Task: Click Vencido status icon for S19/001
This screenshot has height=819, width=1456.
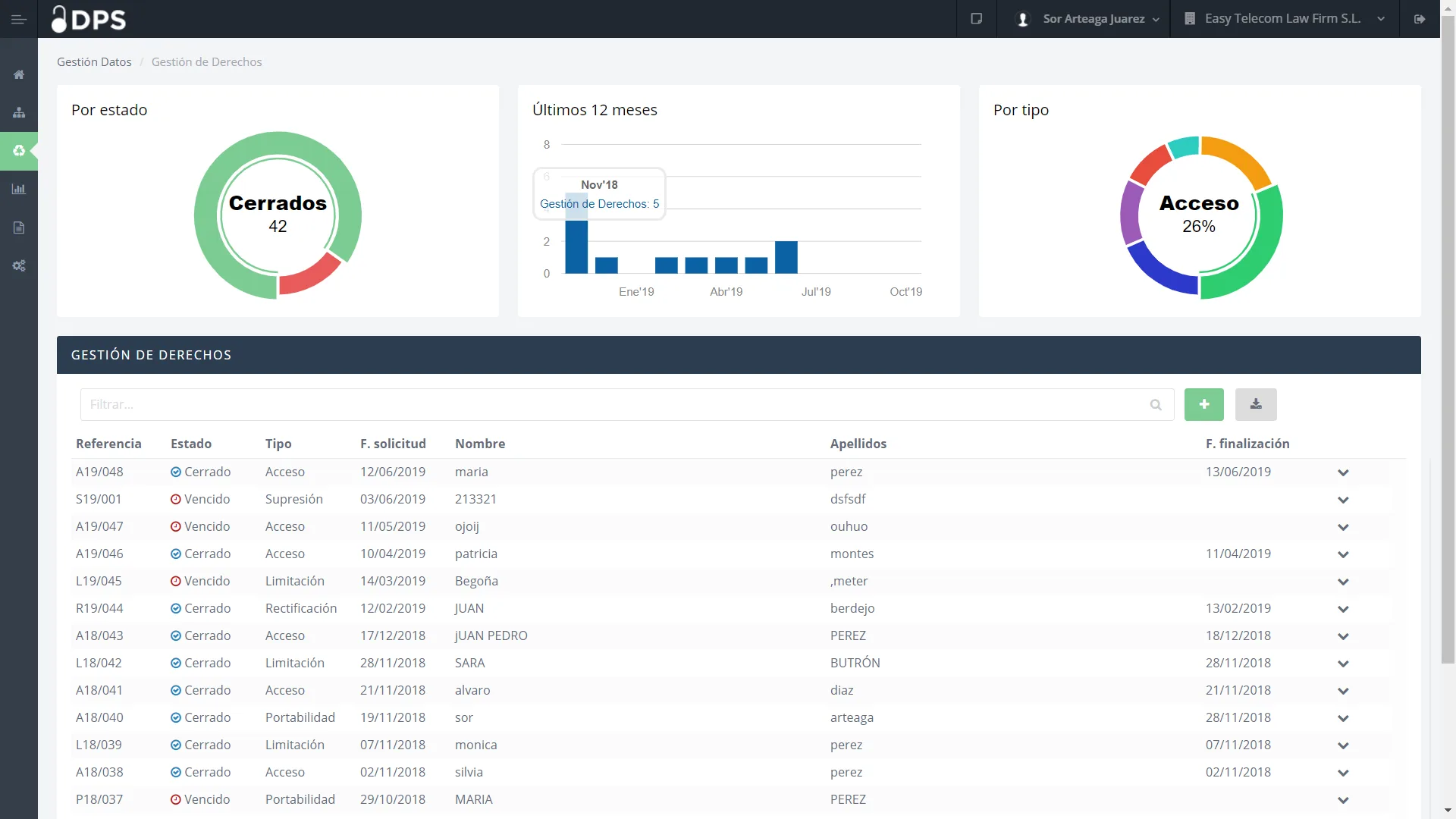Action: [176, 499]
